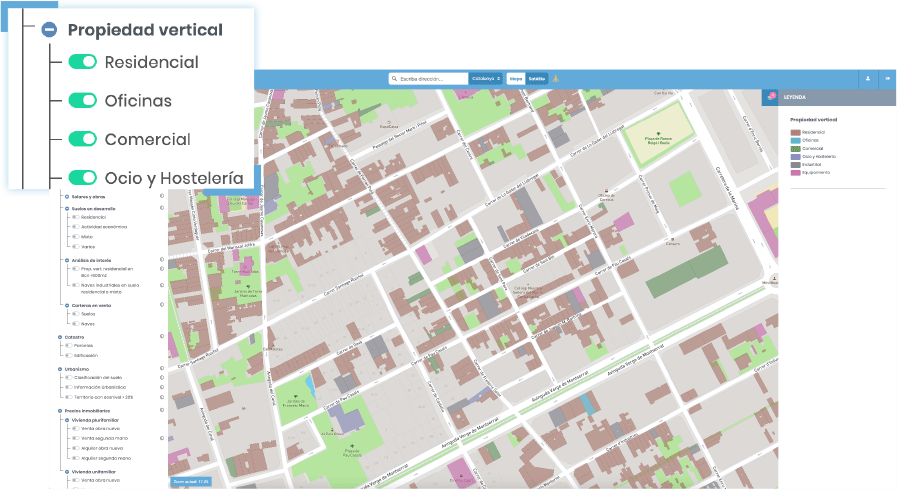Click the legend layers icon with badge
The height and width of the screenshot is (489, 897).
(x=770, y=97)
